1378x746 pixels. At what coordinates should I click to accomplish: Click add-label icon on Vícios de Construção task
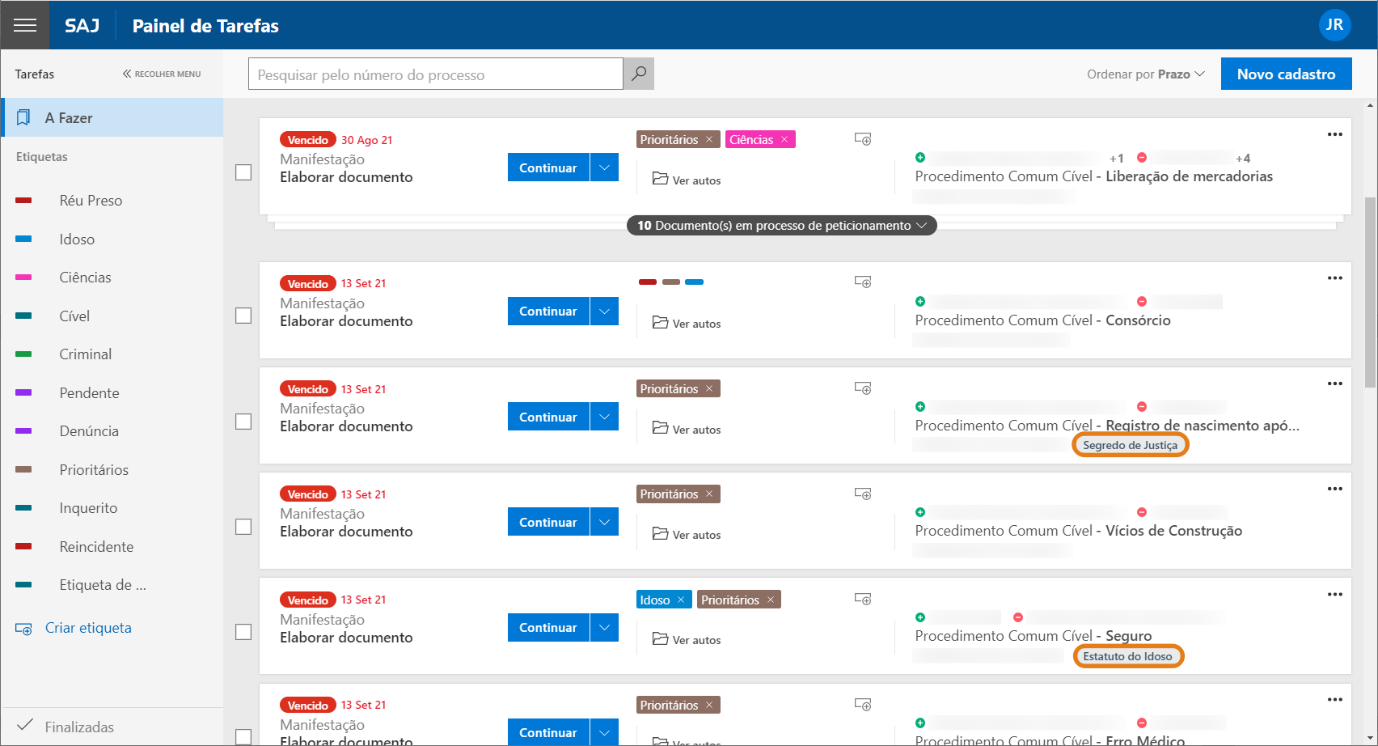coord(863,494)
